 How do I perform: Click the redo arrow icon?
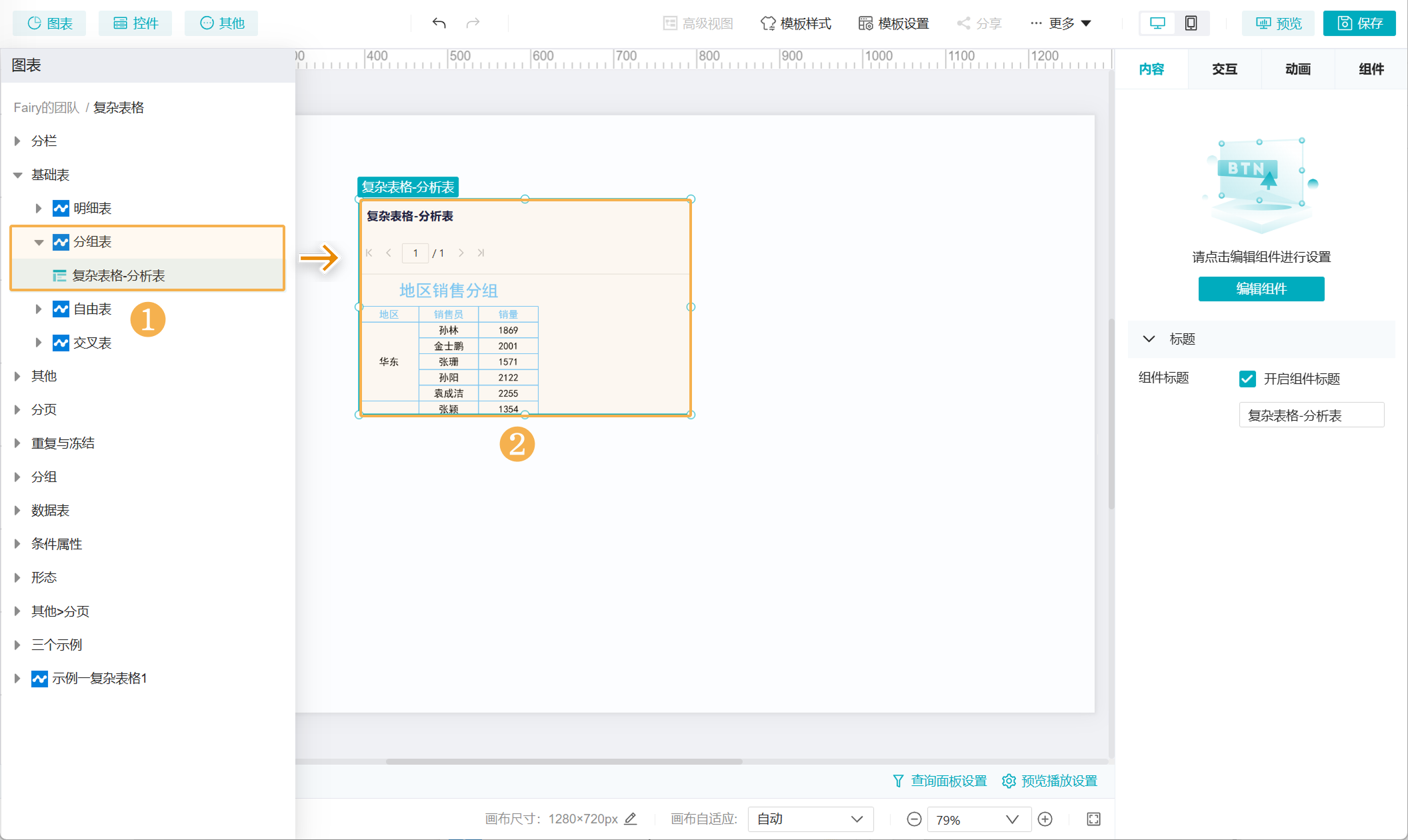[473, 23]
